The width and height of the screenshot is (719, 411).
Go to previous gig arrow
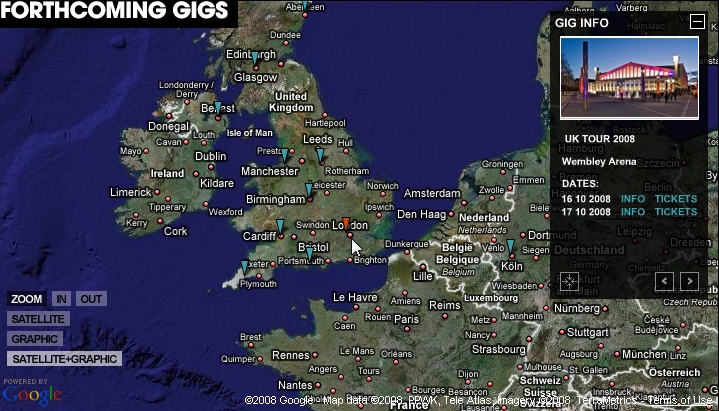(x=664, y=281)
